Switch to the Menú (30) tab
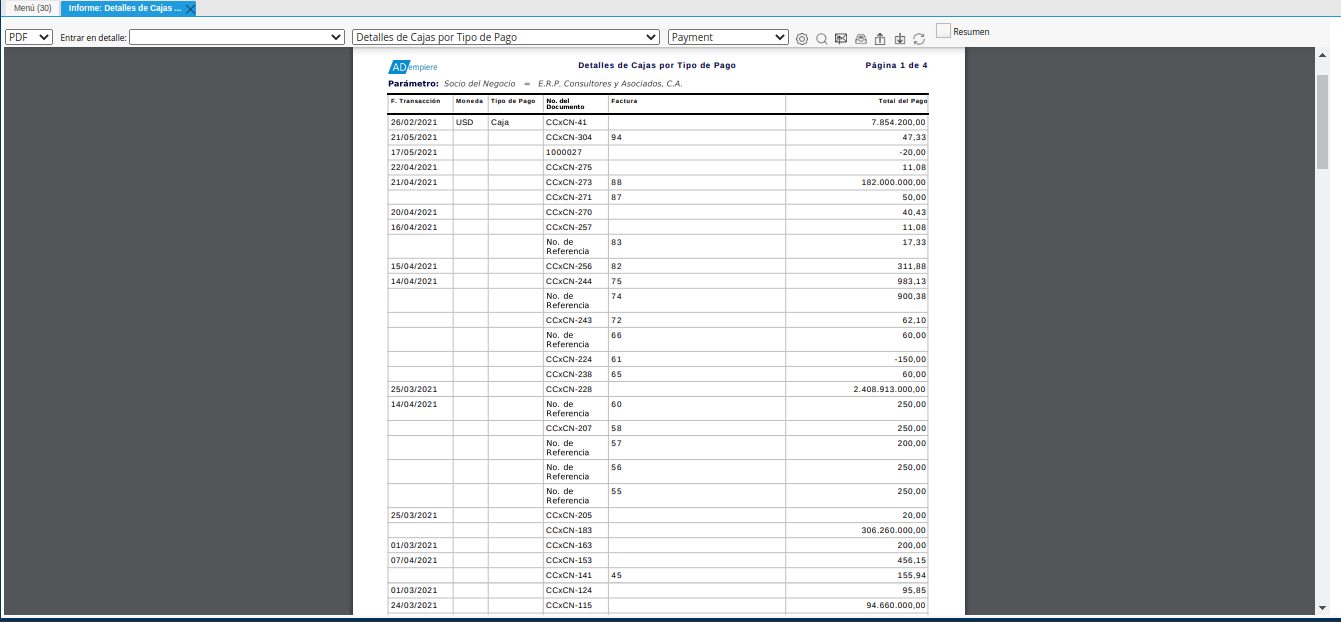The width and height of the screenshot is (1341, 622). (32, 8)
